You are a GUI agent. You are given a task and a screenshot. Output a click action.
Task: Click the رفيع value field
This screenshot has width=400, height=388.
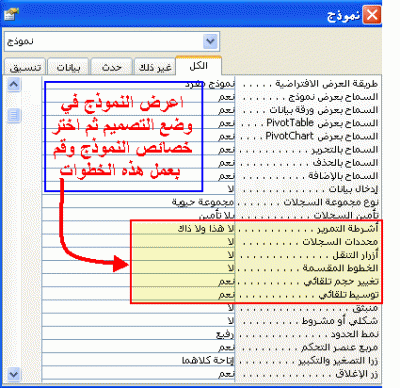(138, 334)
